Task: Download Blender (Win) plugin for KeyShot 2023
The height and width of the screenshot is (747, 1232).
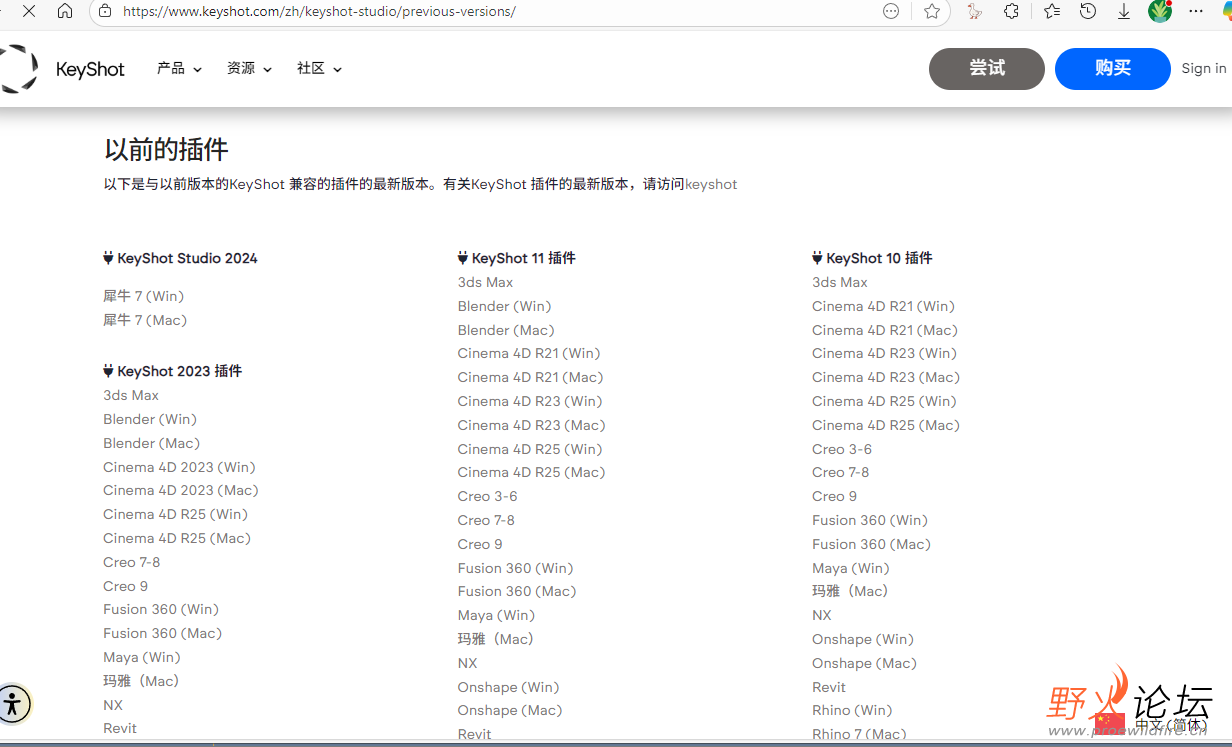Action: pos(150,419)
